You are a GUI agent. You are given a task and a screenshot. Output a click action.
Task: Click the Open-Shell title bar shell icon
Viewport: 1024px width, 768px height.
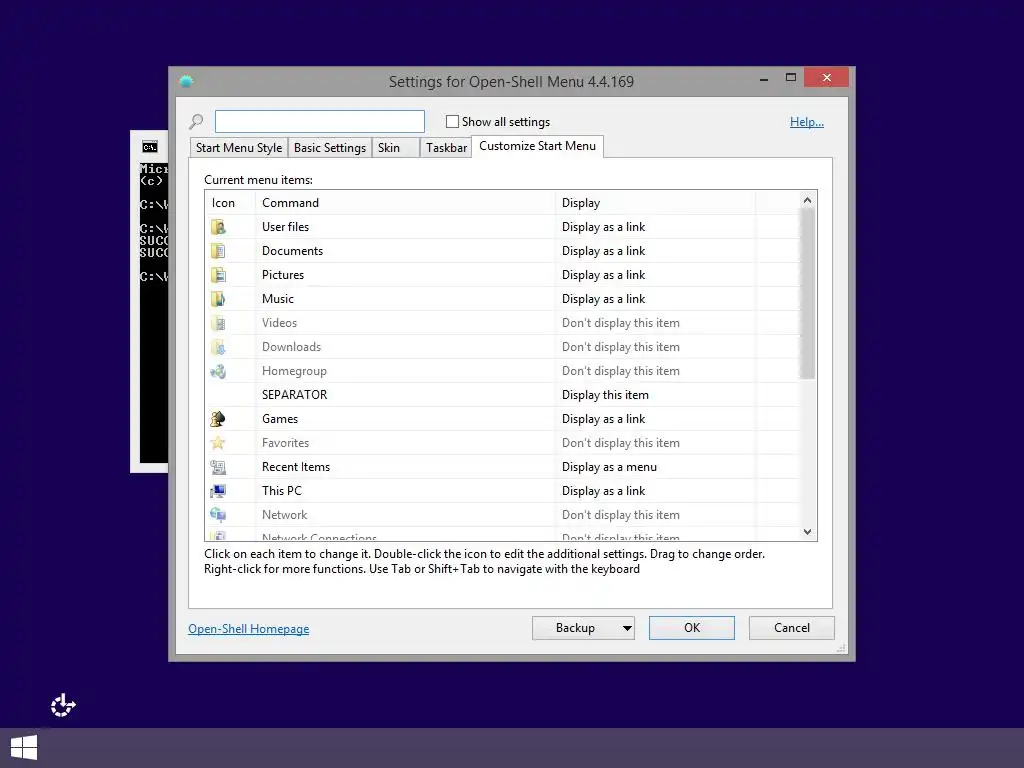pos(186,81)
